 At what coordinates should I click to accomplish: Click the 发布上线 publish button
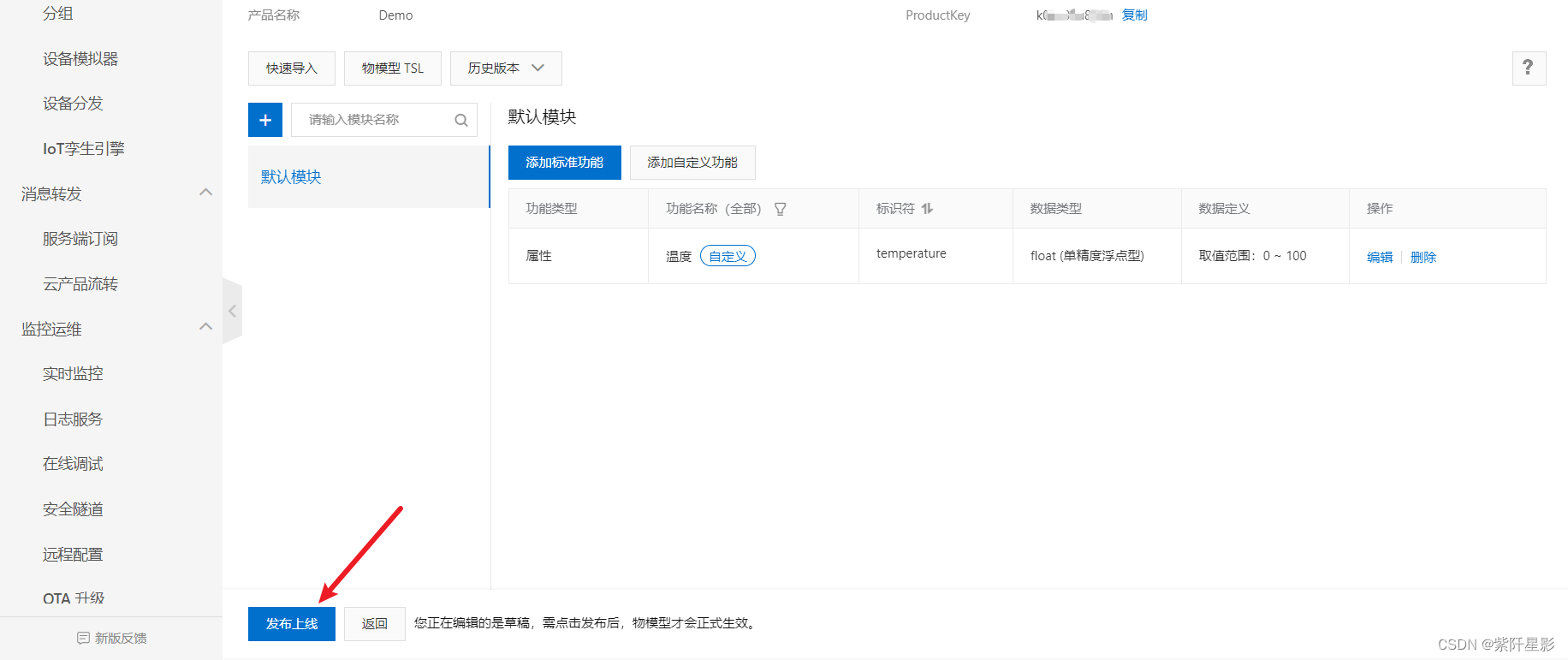point(292,624)
